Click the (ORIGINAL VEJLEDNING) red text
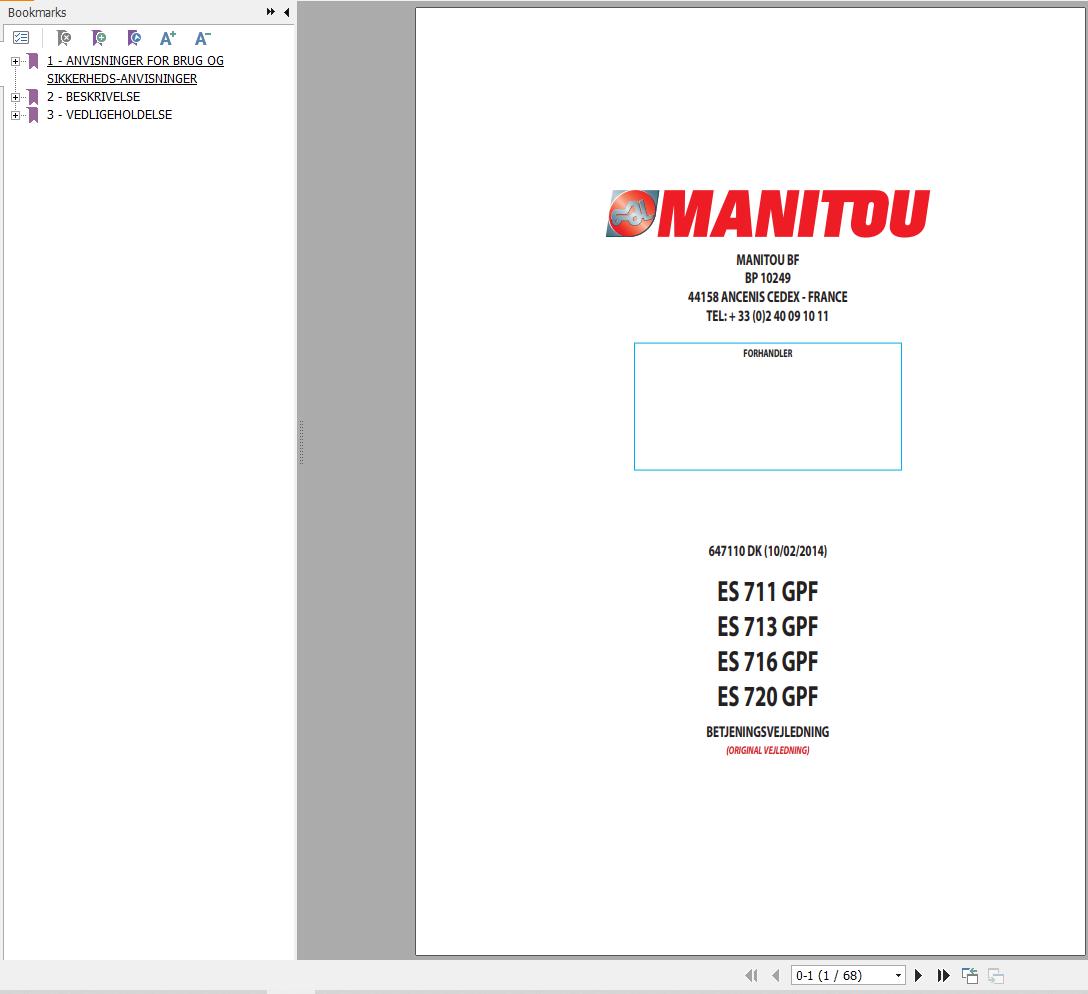The height and width of the screenshot is (994, 1088). click(x=767, y=750)
